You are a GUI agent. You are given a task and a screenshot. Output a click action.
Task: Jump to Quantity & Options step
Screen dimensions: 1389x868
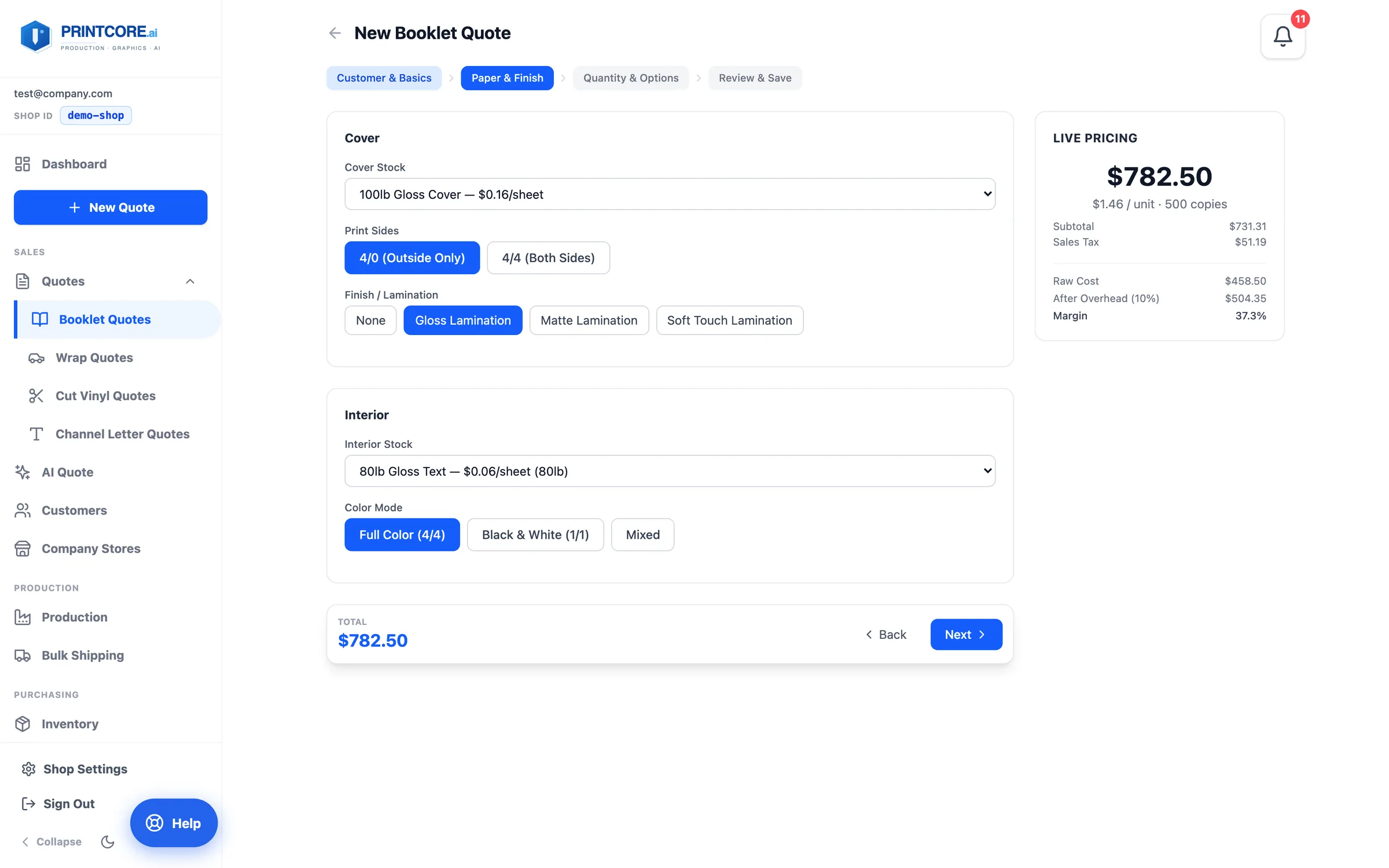(x=631, y=78)
